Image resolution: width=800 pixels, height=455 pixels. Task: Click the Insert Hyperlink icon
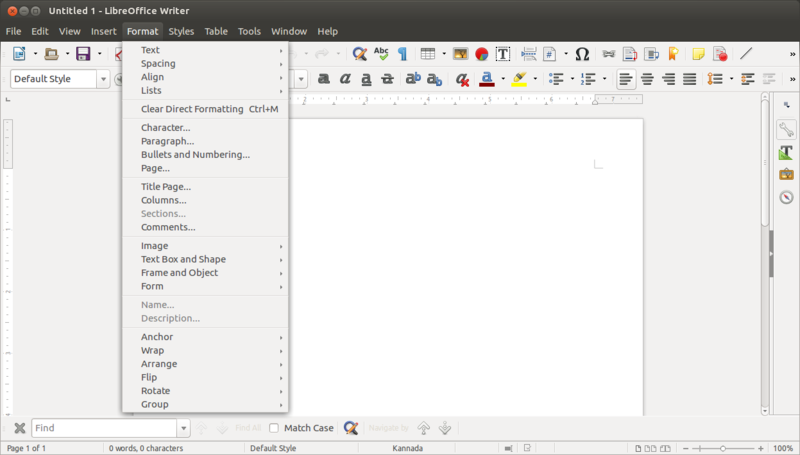click(609, 54)
